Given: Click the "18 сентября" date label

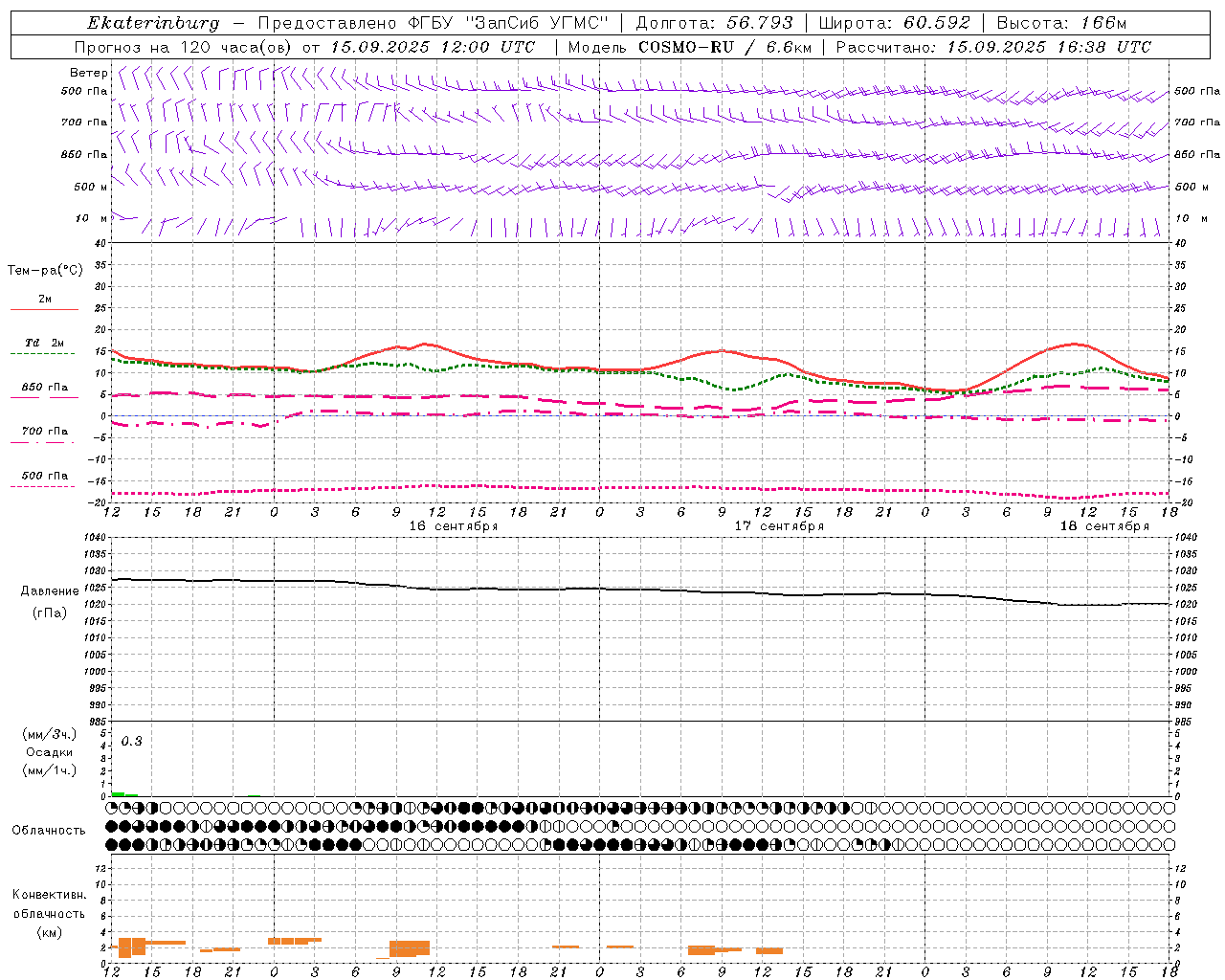Looking at the screenshot, I should tap(1104, 526).
